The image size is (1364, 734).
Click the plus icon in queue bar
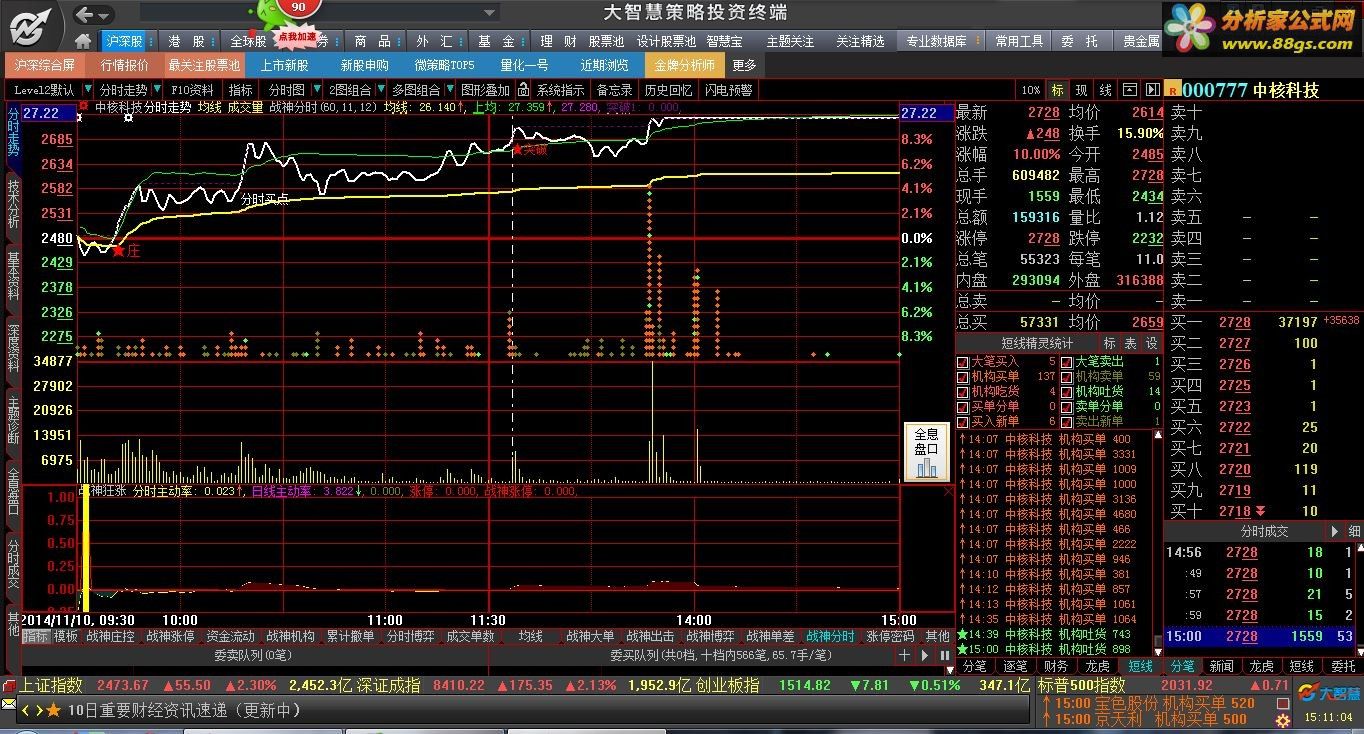[x=904, y=655]
